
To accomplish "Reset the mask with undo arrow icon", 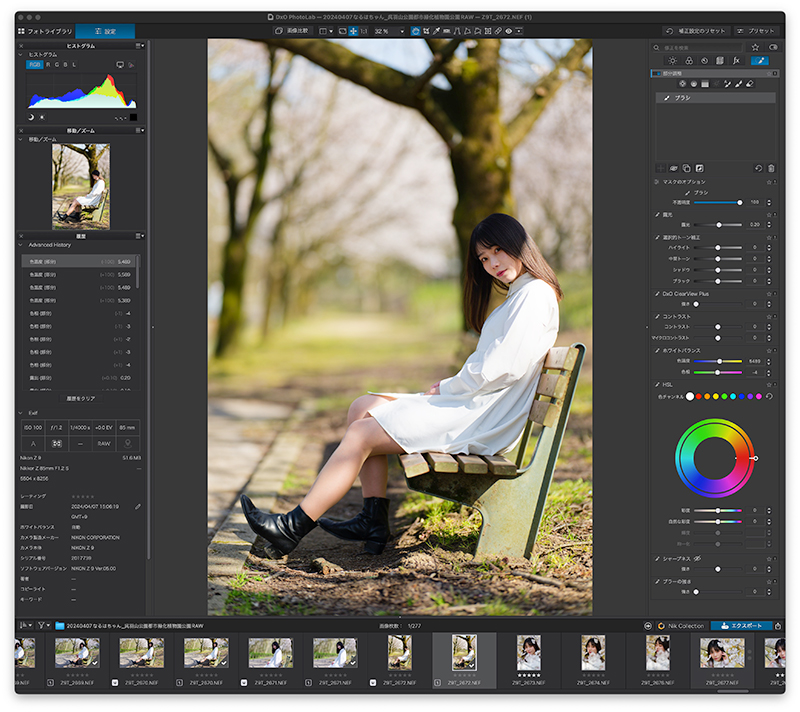I will coord(758,168).
